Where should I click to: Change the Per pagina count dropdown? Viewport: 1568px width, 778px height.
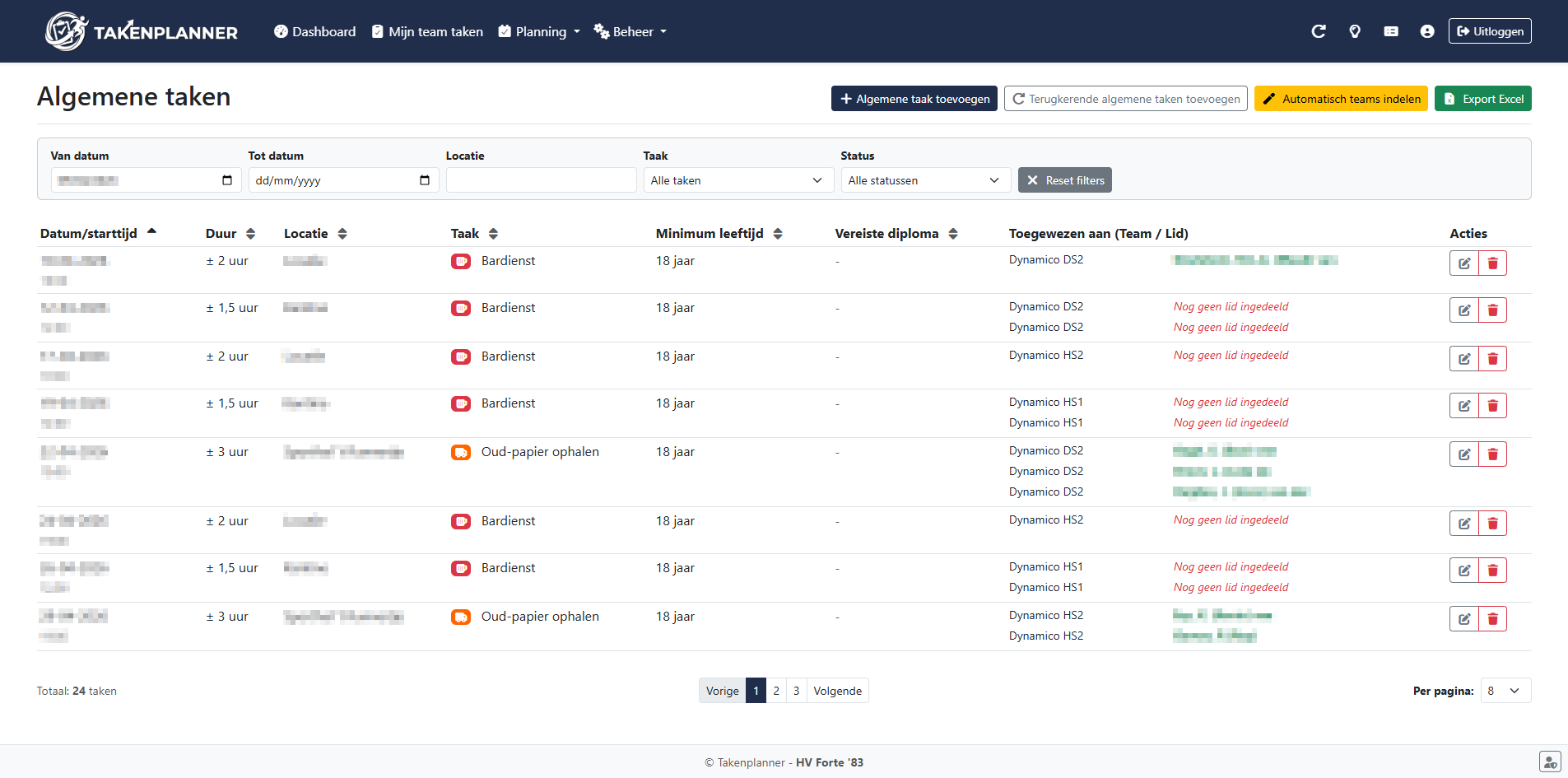1505,691
